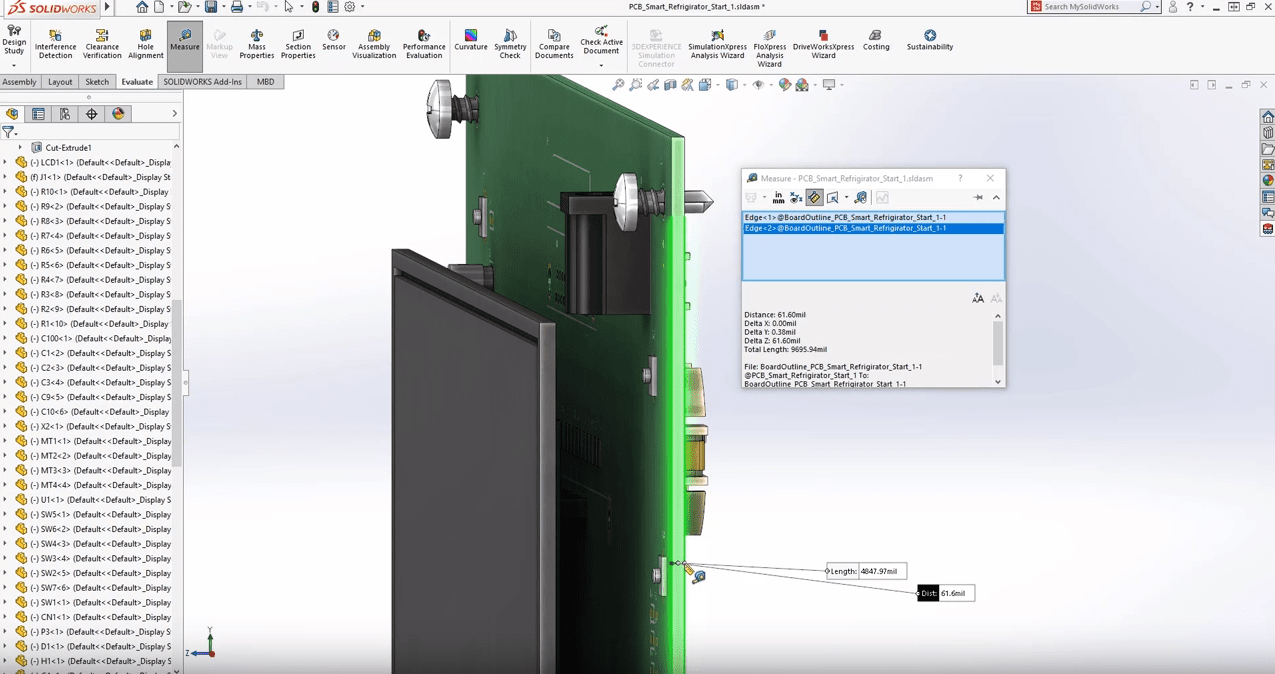Run Performance Evaluation

[x=424, y=45]
